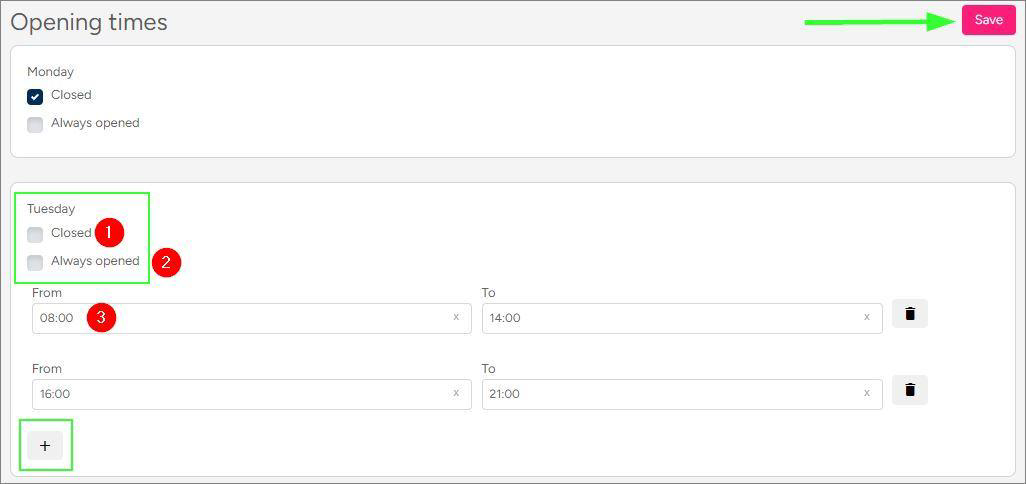Clear the 21:00 To time

[866, 393]
